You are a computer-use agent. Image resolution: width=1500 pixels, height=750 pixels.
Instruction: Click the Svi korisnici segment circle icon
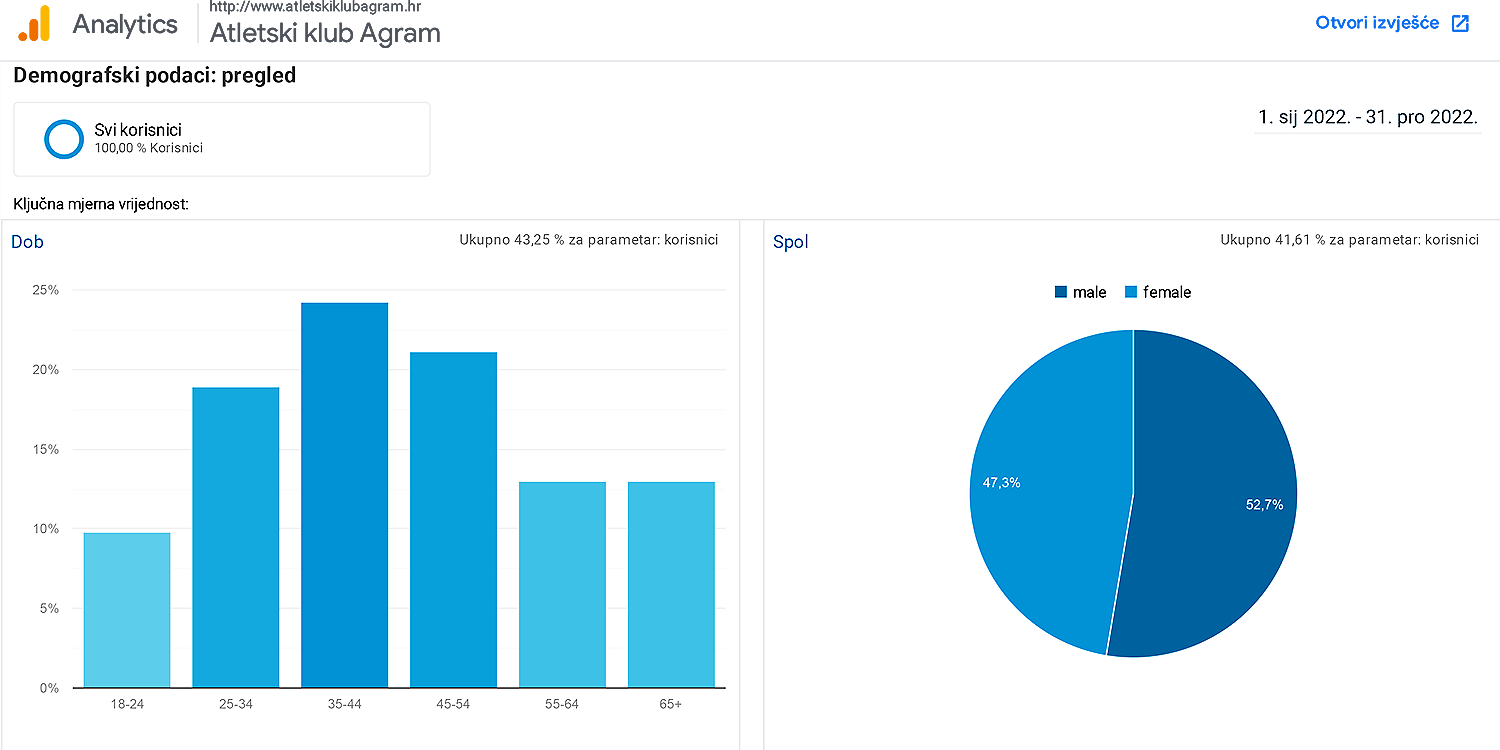(64, 139)
